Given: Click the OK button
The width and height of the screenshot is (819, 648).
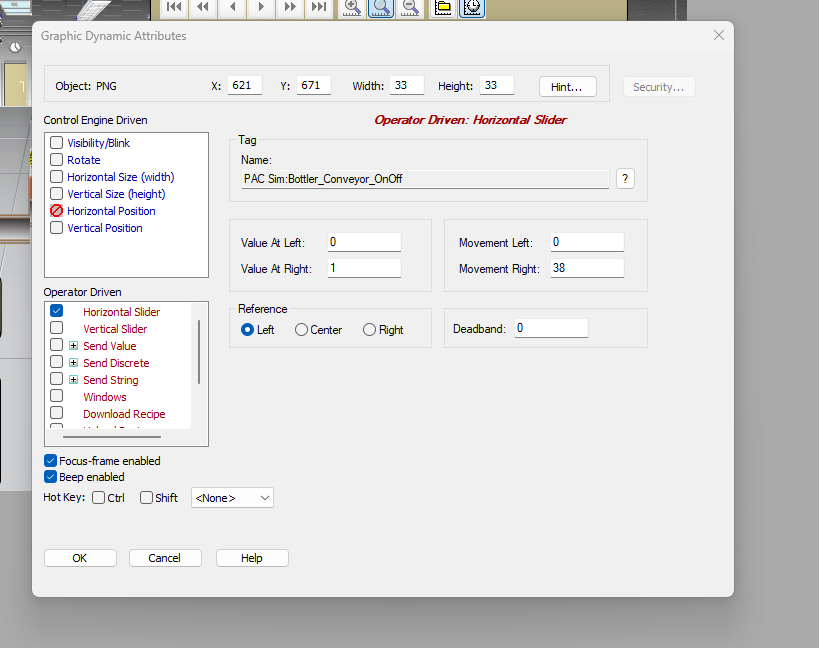Looking at the screenshot, I should (80, 558).
